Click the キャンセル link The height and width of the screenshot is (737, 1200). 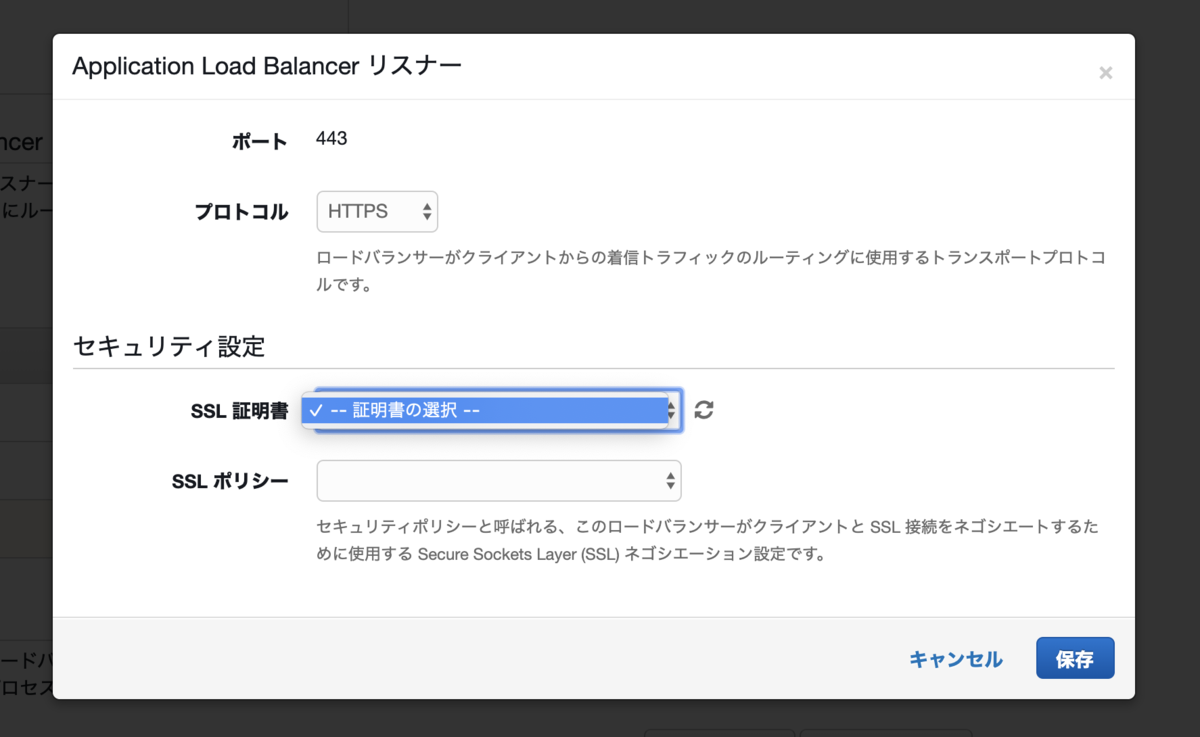[x=955, y=659]
